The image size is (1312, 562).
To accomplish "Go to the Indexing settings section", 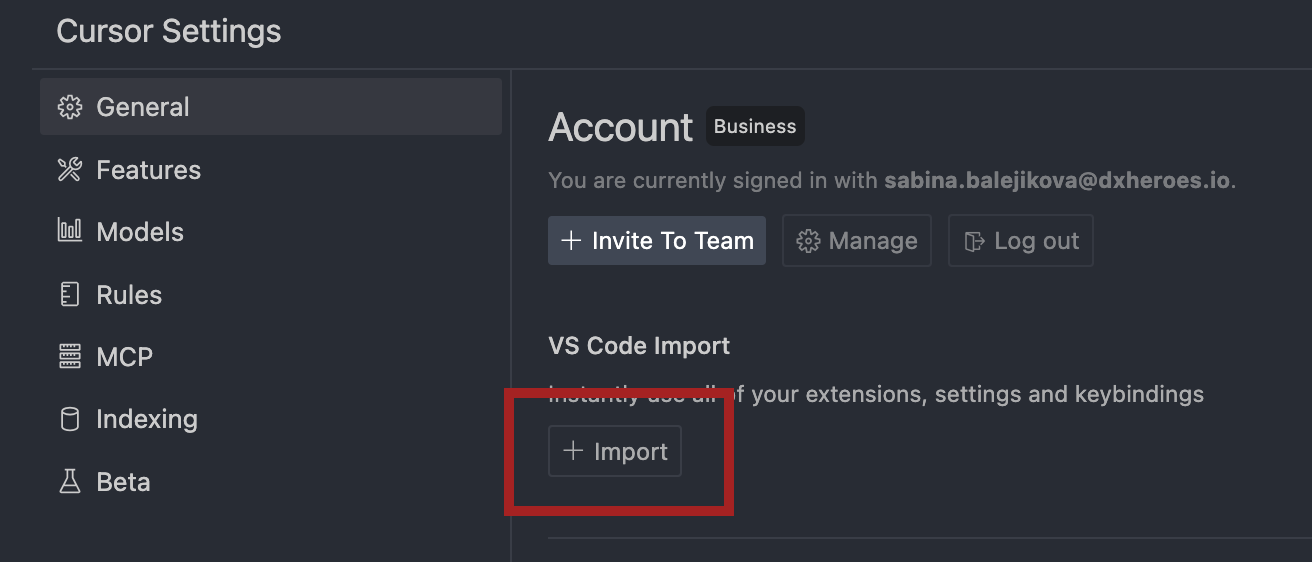I will click(x=146, y=419).
